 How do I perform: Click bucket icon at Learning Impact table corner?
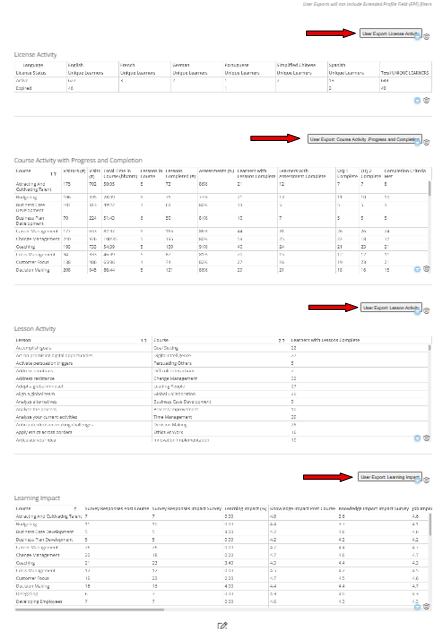[x=427, y=607]
